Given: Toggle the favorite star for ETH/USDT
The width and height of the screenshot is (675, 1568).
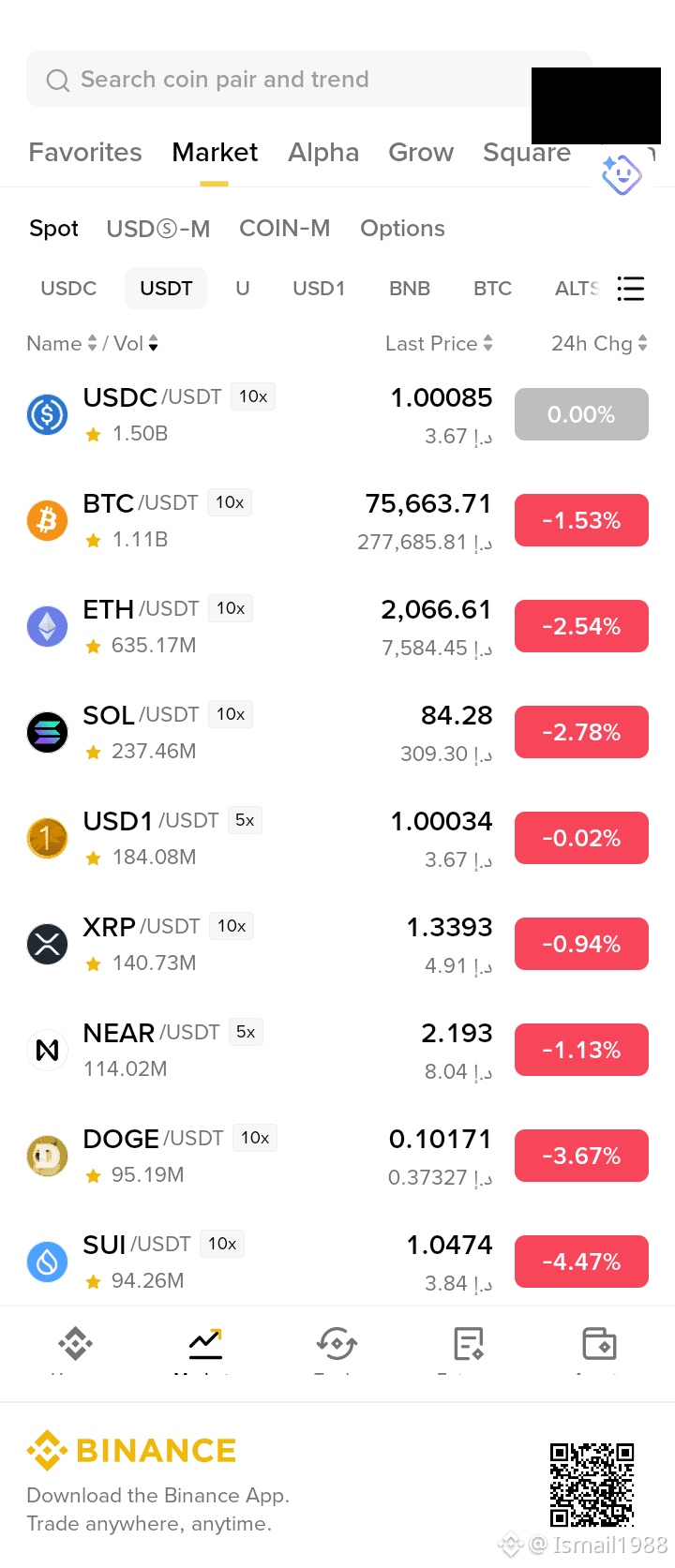Looking at the screenshot, I should (93, 646).
